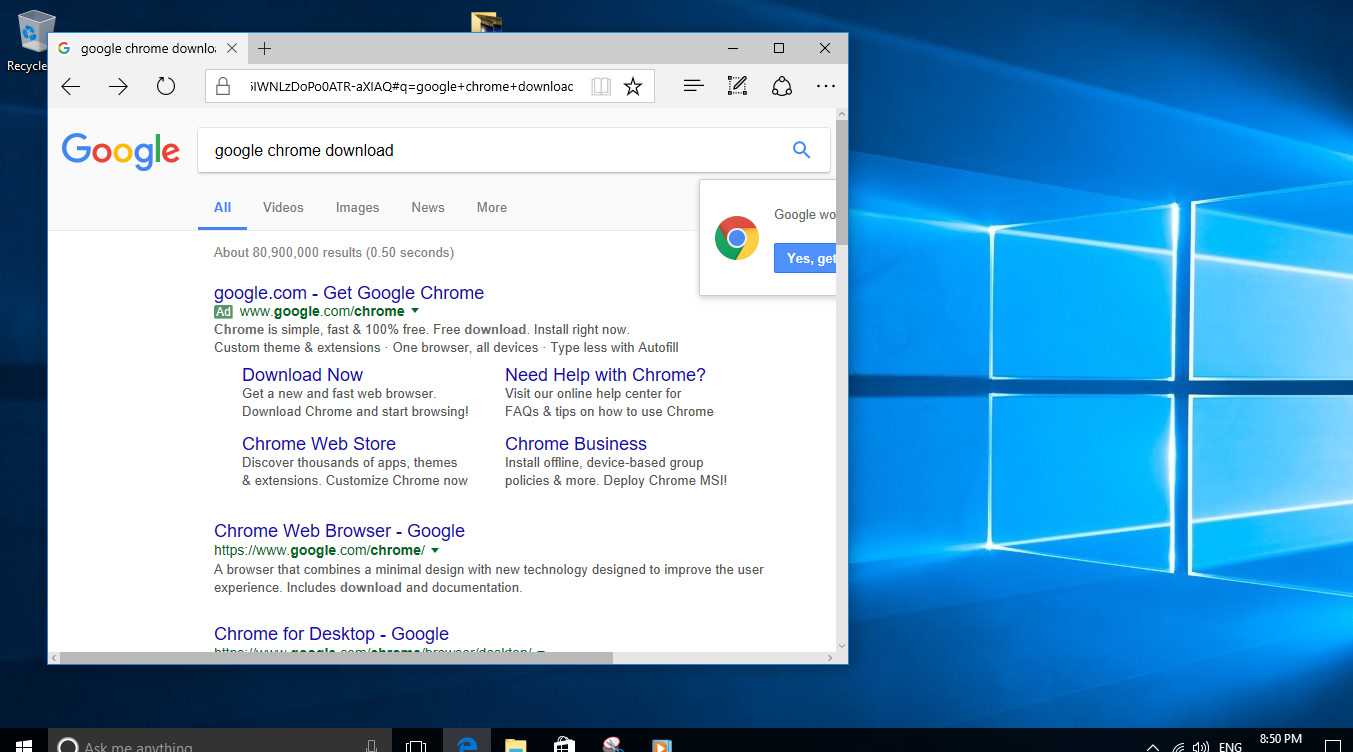
Task: Click the Cortana microphone icon
Action: (x=372, y=746)
